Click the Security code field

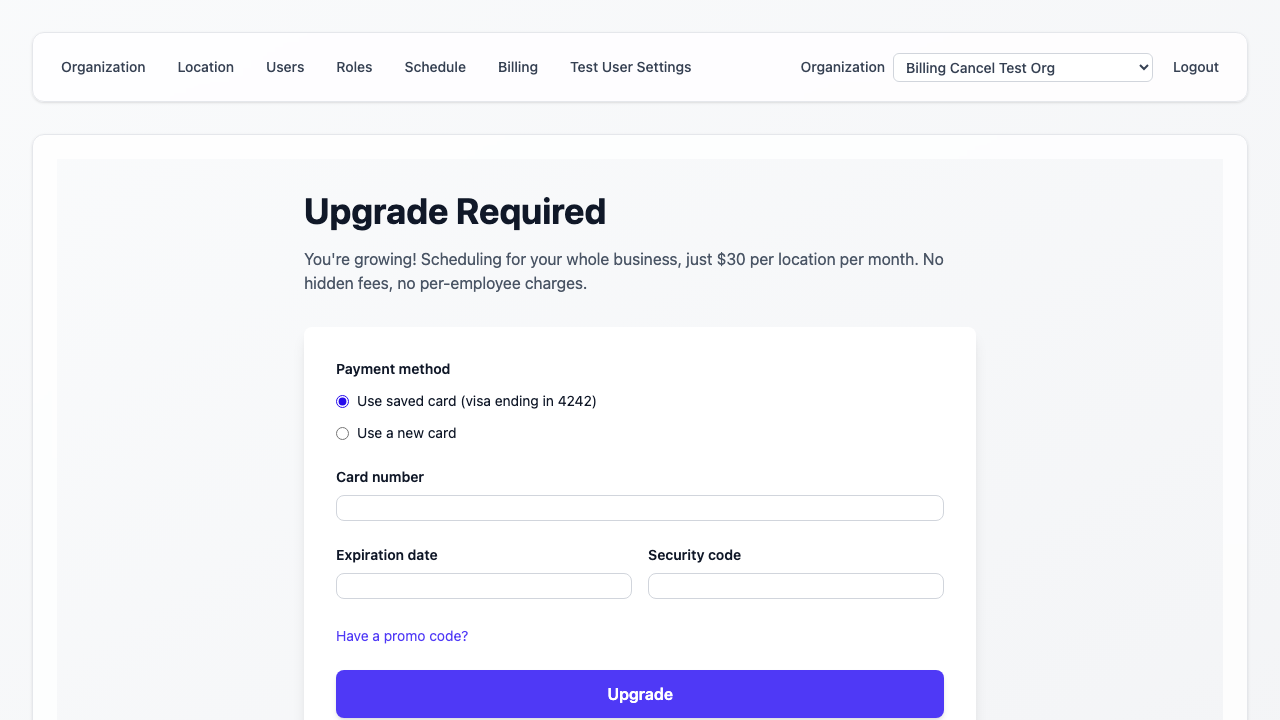795,585
